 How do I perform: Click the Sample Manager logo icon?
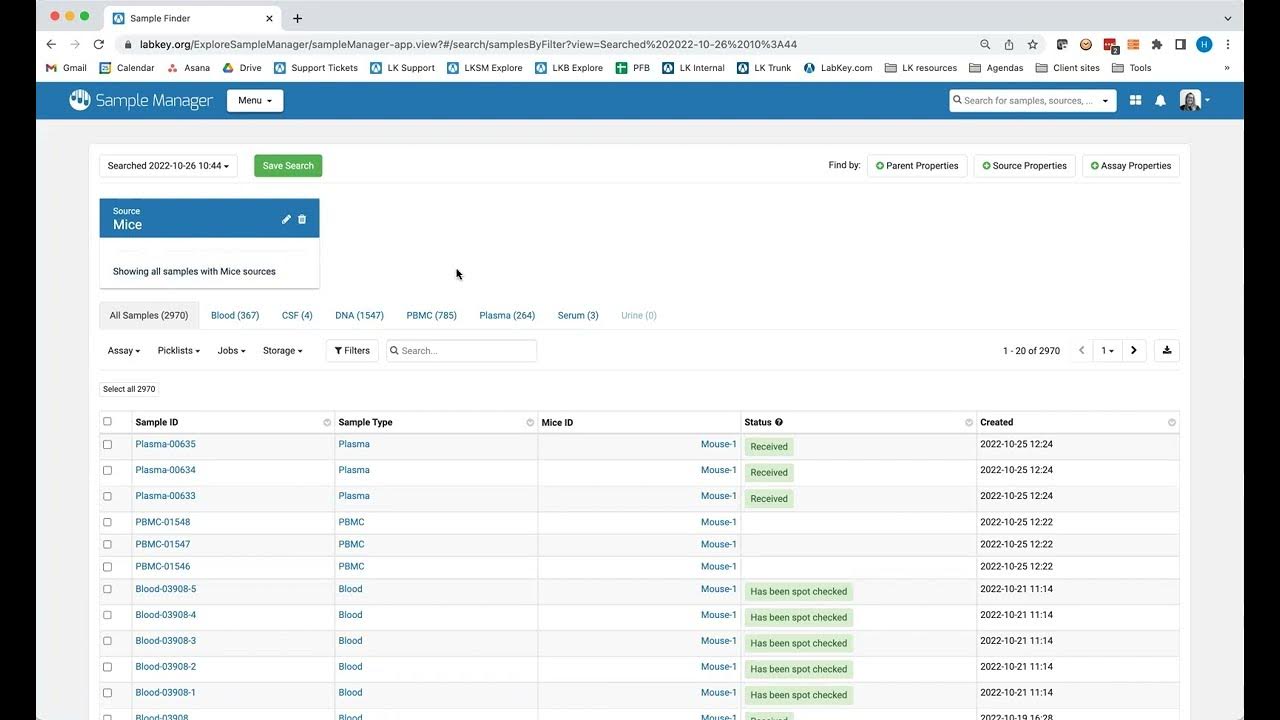tap(80, 100)
